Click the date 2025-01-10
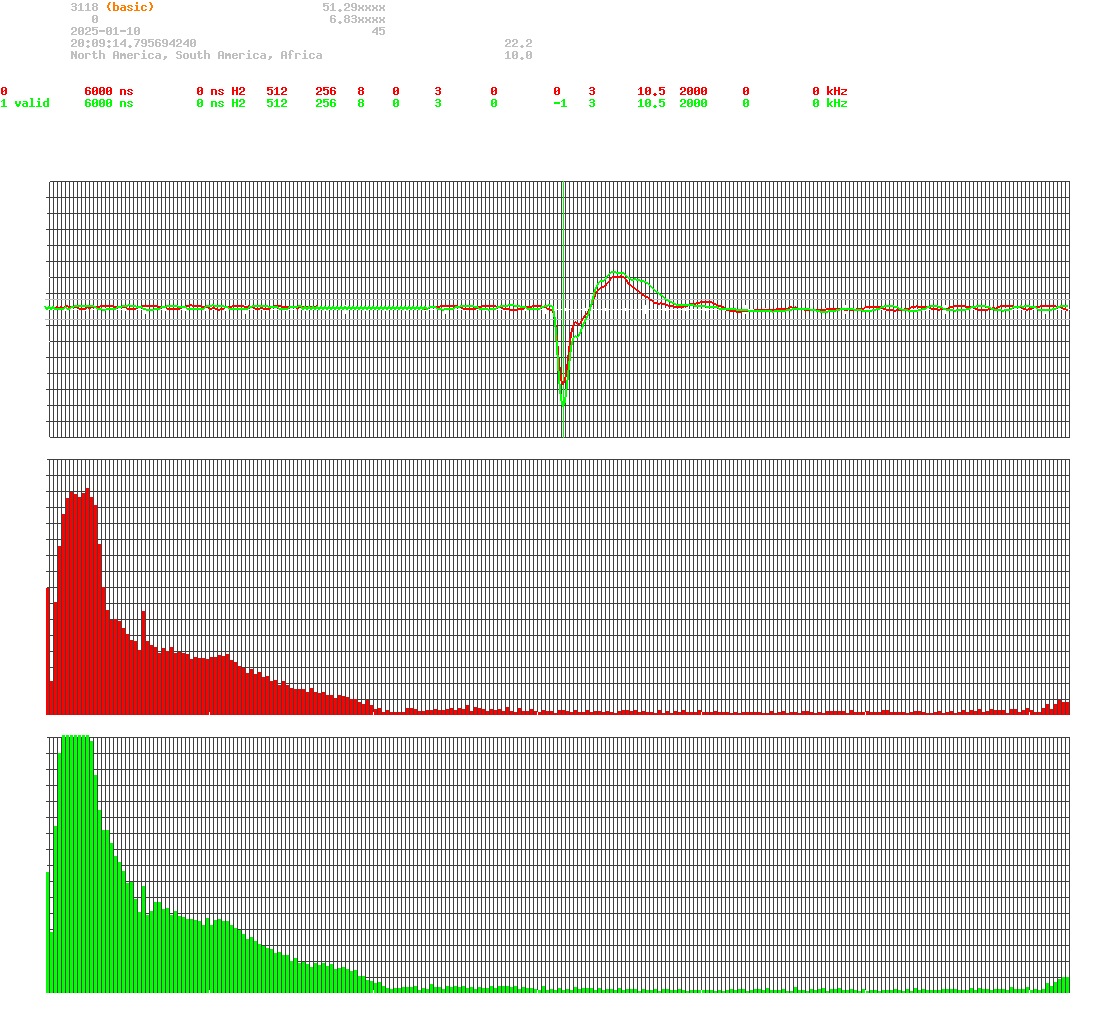The height and width of the screenshot is (1015, 1095). click(x=105, y=31)
